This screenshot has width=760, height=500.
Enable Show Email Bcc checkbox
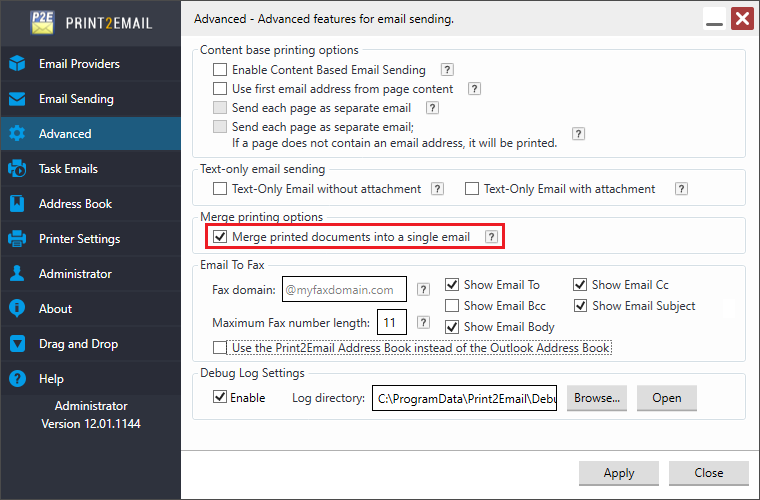tap(452, 306)
